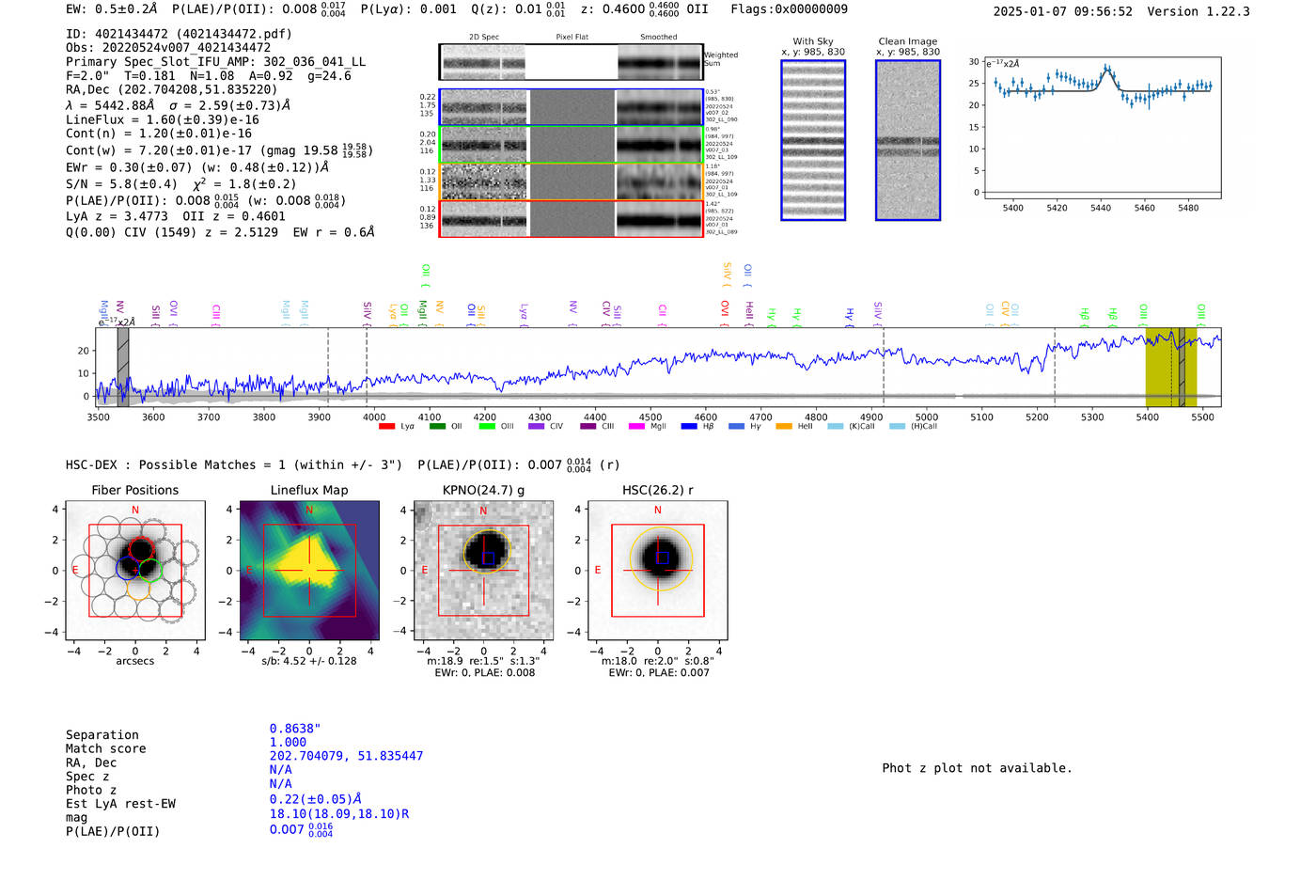Viewport: 1316px width, 896px height.
Task: Click the With Sky fiber image
Action: 813,140
